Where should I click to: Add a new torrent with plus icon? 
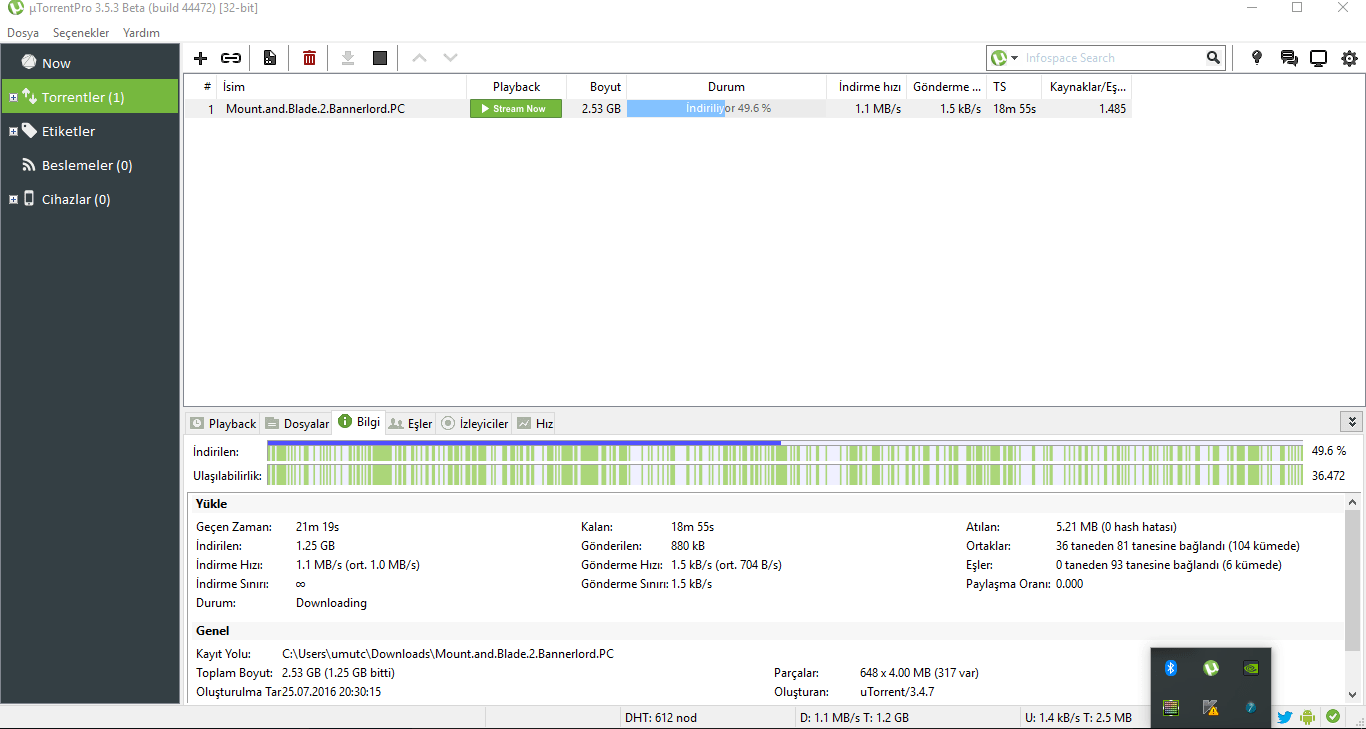coord(200,58)
